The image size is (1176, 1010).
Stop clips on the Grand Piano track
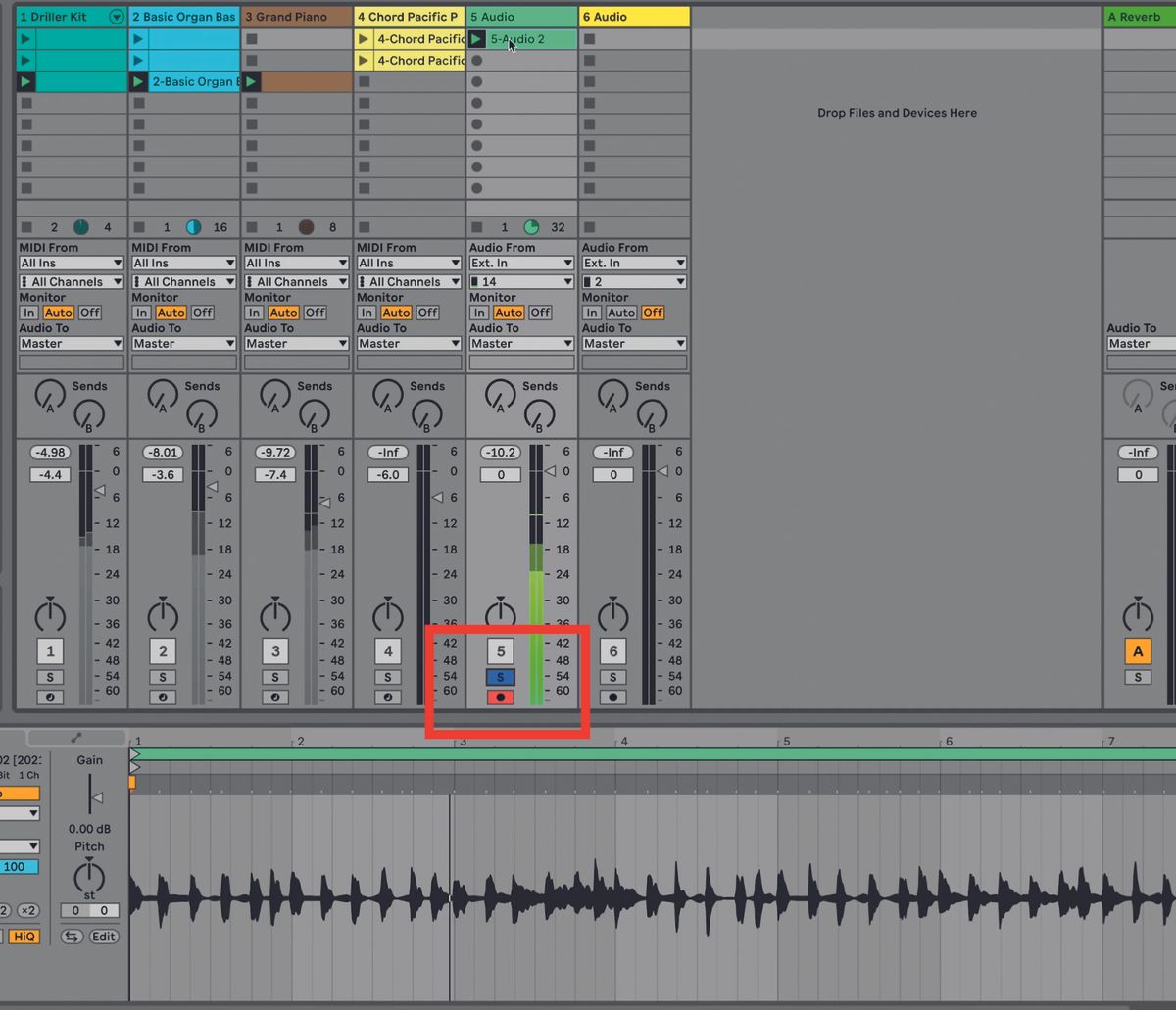click(252, 227)
